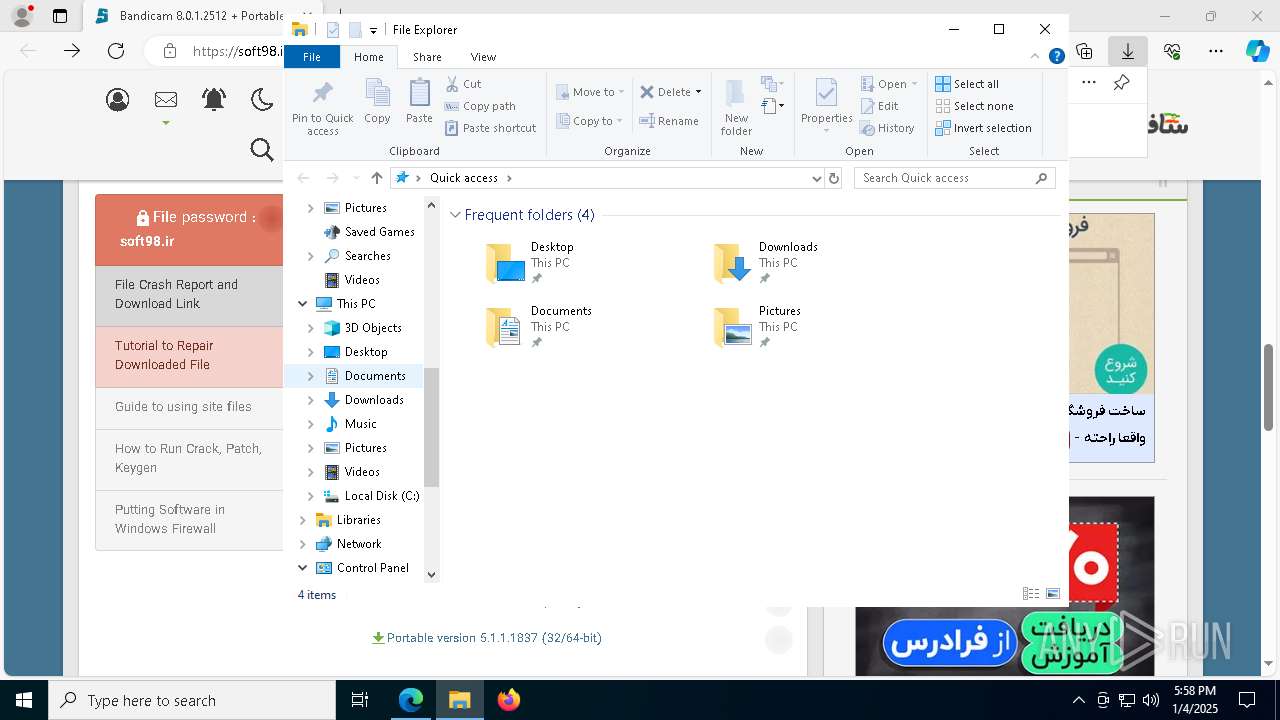The height and width of the screenshot is (720, 1280).
Task: Open Firefox from the taskbar
Action: coord(508,700)
